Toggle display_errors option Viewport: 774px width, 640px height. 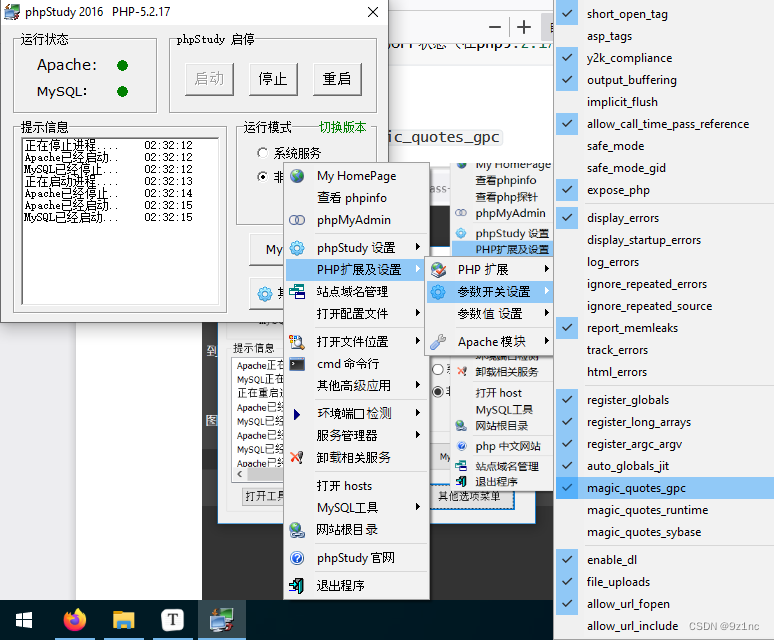(x=664, y=218)
